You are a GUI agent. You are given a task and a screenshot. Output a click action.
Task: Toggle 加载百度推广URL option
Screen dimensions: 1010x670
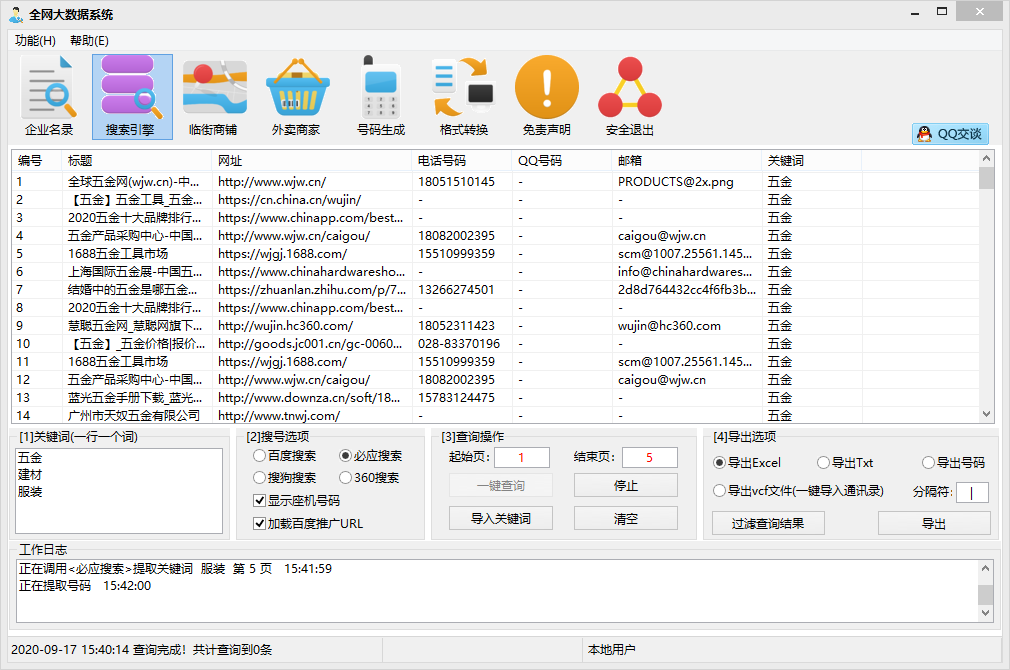click(258, 522)
